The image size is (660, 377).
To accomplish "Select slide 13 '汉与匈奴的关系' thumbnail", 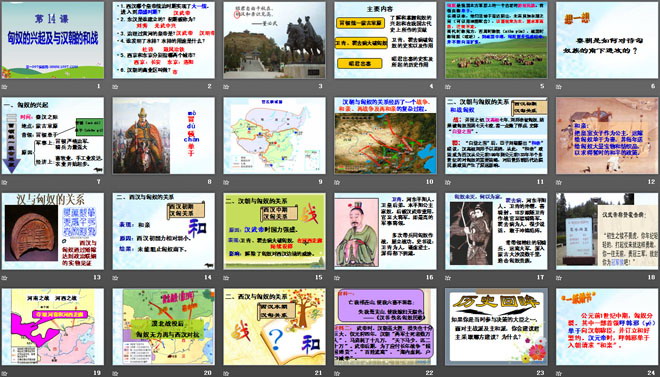I will tap(53, 231).
